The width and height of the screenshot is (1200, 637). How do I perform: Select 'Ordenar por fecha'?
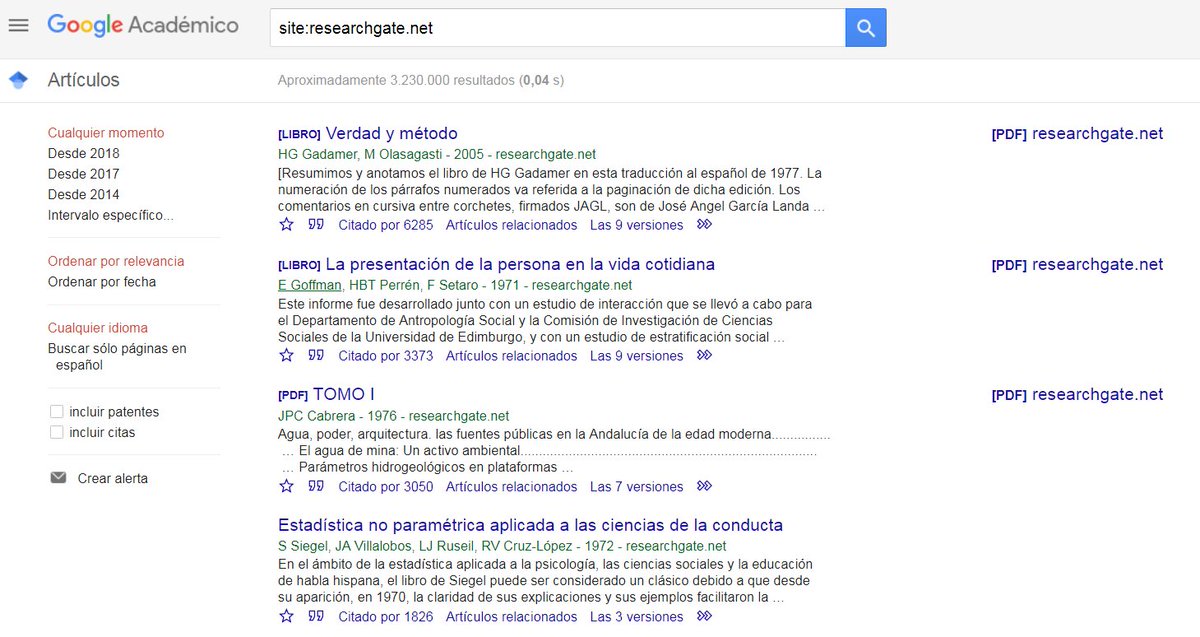coord(102,282)
